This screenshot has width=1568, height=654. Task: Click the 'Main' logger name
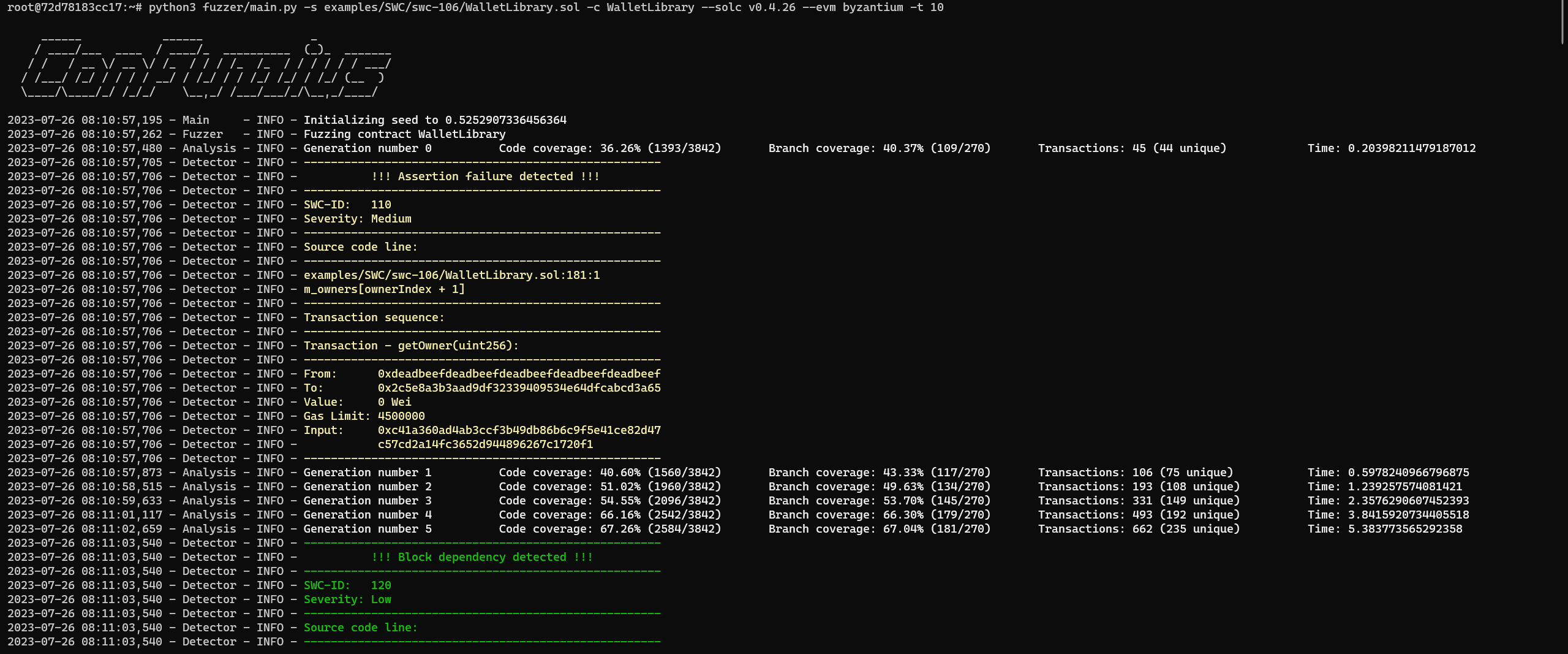click(196, 120)
